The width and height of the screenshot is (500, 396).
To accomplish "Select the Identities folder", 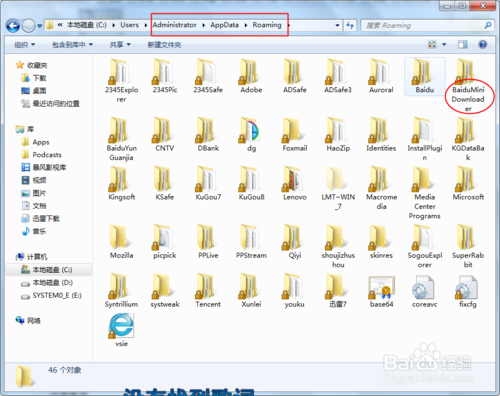I will [381, 134].
